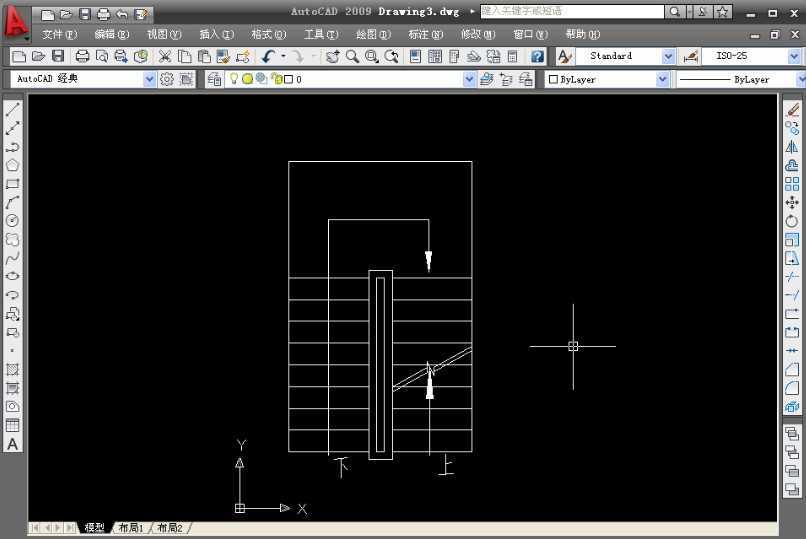Screen dimensions: 806x539
Task: Toggle layer 0 lock icon
Action: point(278,79)
